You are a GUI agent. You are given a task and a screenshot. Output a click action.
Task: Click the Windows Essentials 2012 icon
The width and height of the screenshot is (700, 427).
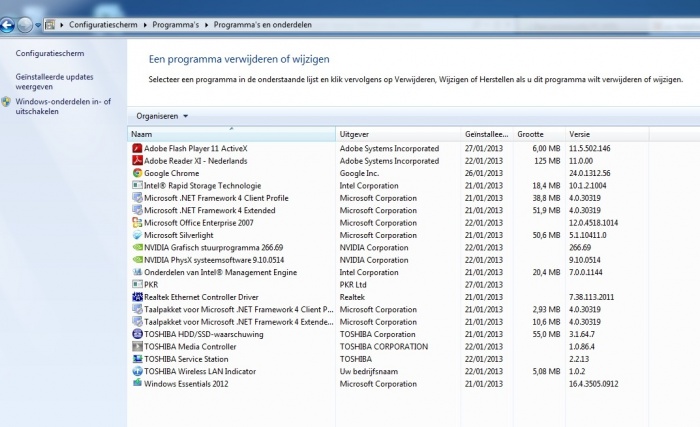(x=137, y=383)
